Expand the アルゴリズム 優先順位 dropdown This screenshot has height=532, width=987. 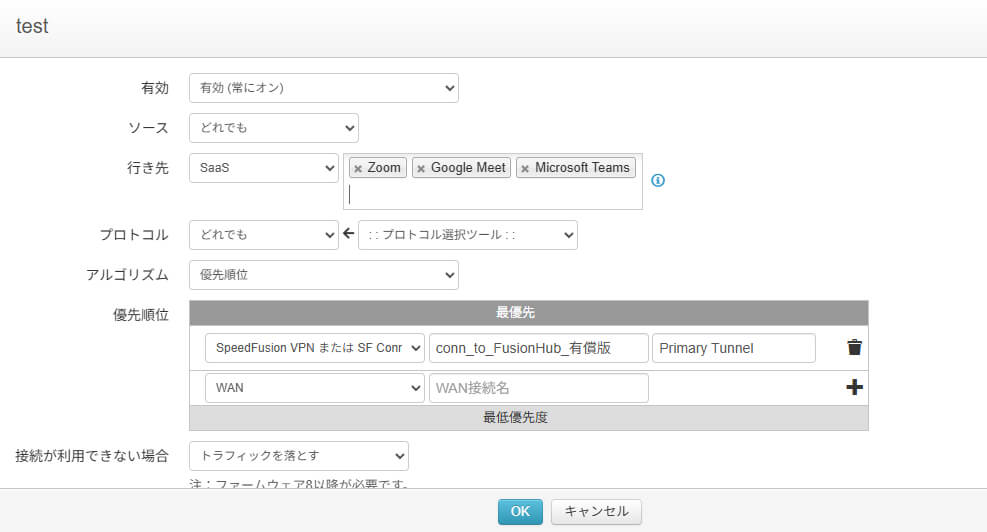pos(323,274)
